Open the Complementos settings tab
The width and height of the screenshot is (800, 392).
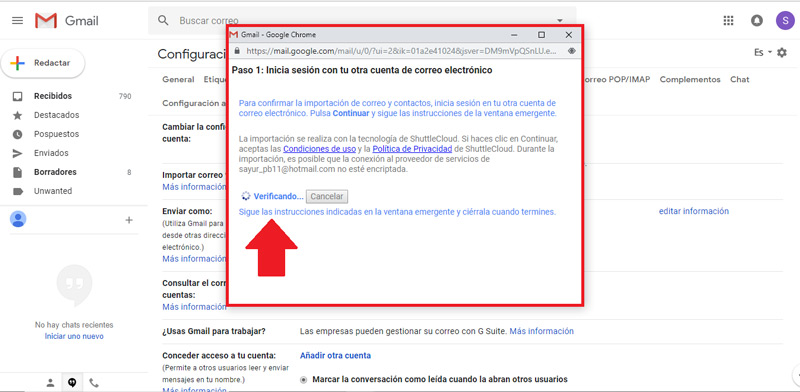[690, 80]
